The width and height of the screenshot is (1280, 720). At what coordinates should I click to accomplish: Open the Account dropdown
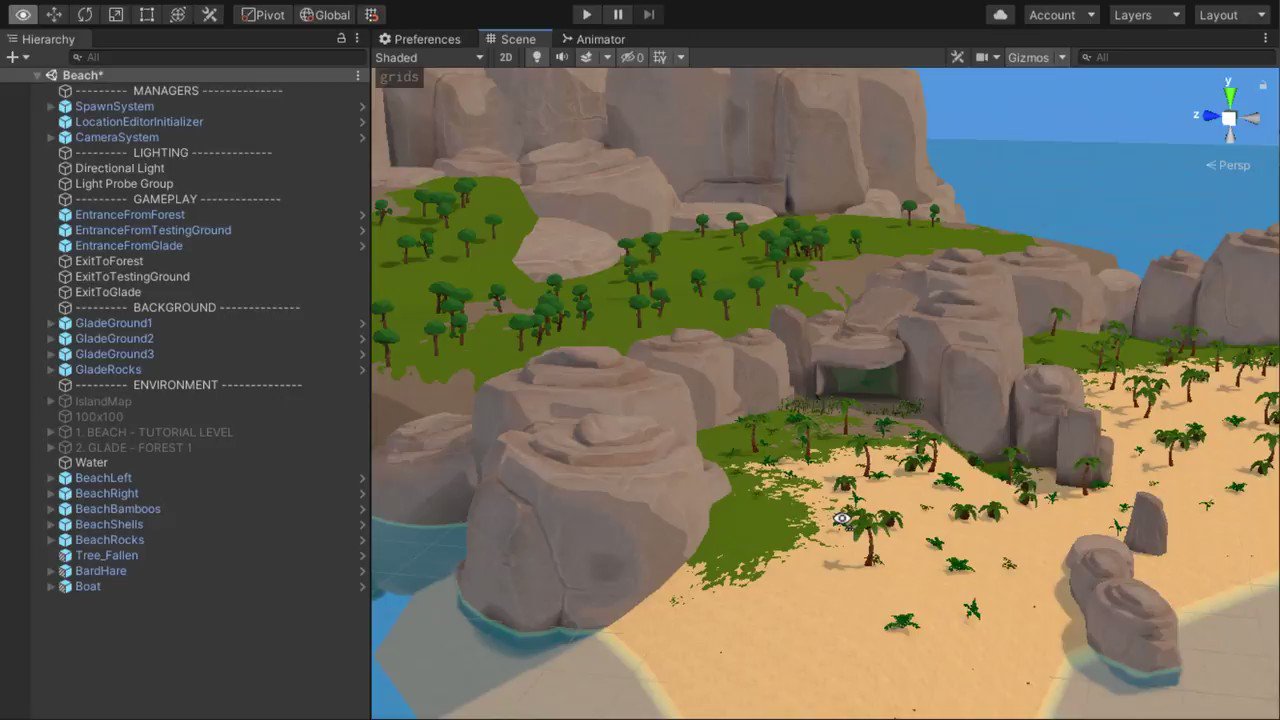pyautogui.click(x=1061, y=15)
